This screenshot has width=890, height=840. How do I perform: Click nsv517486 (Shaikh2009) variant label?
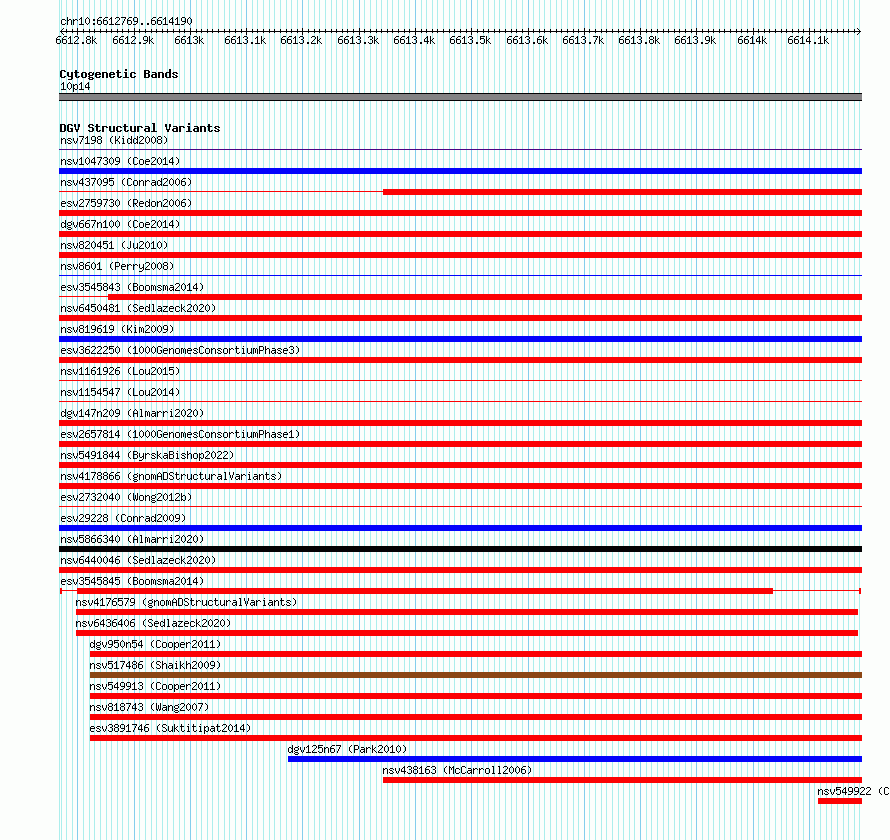tap(155, 665)
